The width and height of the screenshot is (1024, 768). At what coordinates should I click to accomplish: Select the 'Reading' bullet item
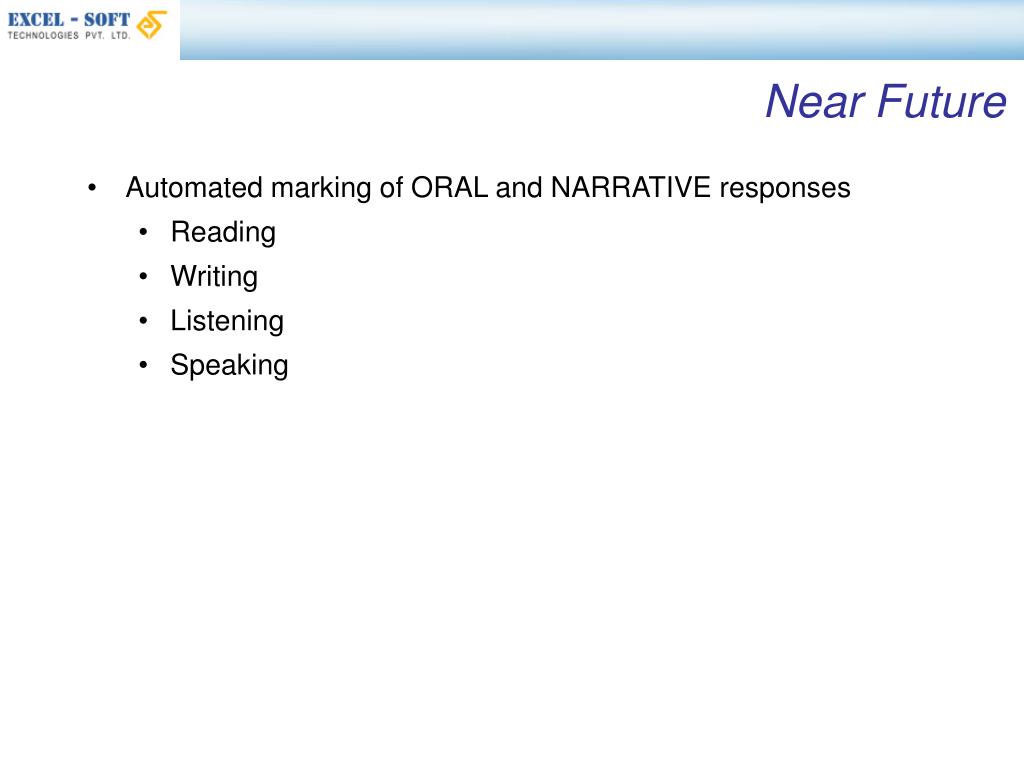click(x=223, y=232)
